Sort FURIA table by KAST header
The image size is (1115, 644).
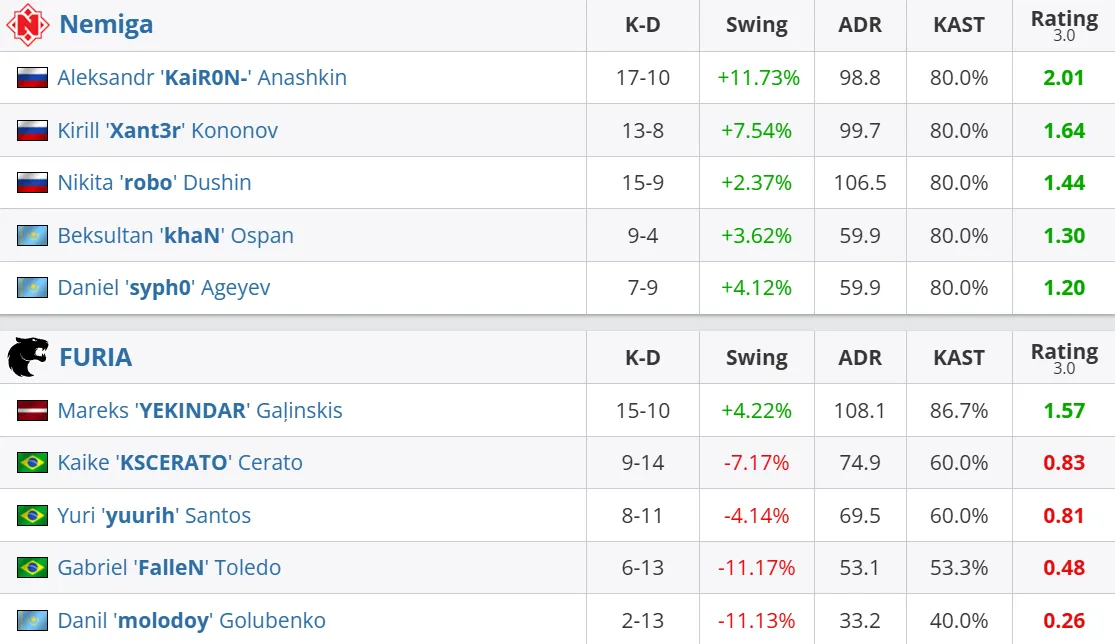pos(959,358)
